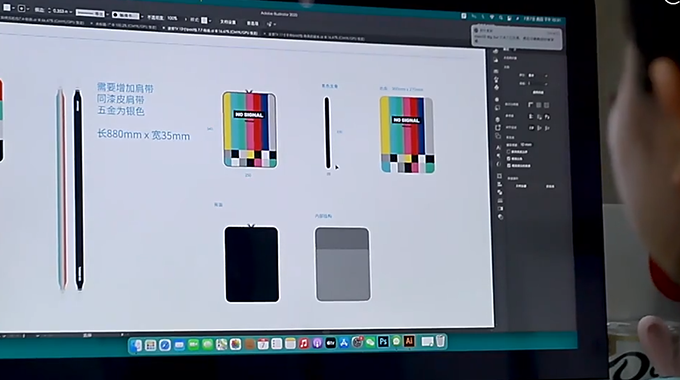
Task: Open the fill color dropdown in control bar
Action: pyautogui.click(x=14, y=8)
